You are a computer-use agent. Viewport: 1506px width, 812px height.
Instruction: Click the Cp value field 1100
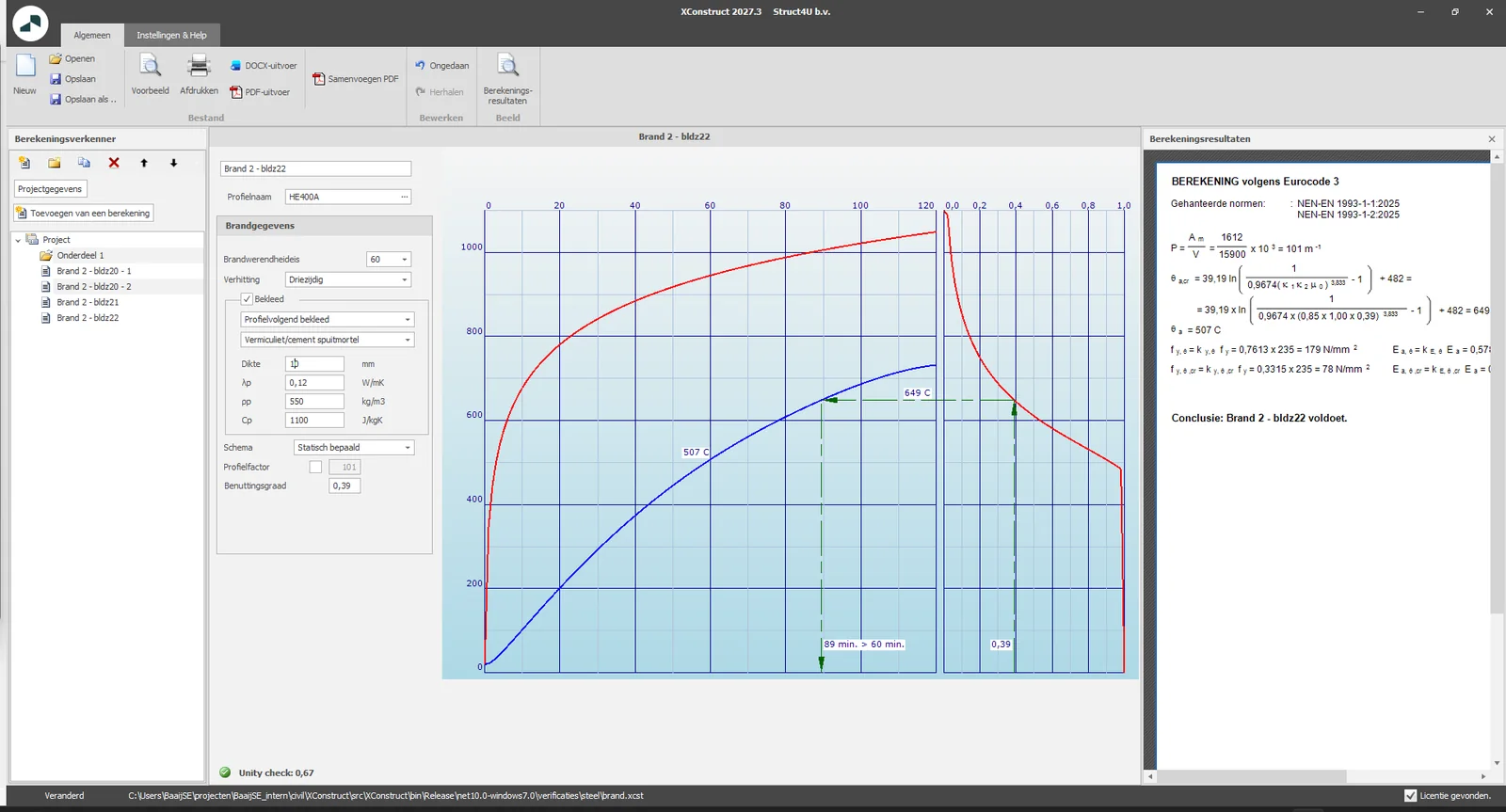pos(314,421)
